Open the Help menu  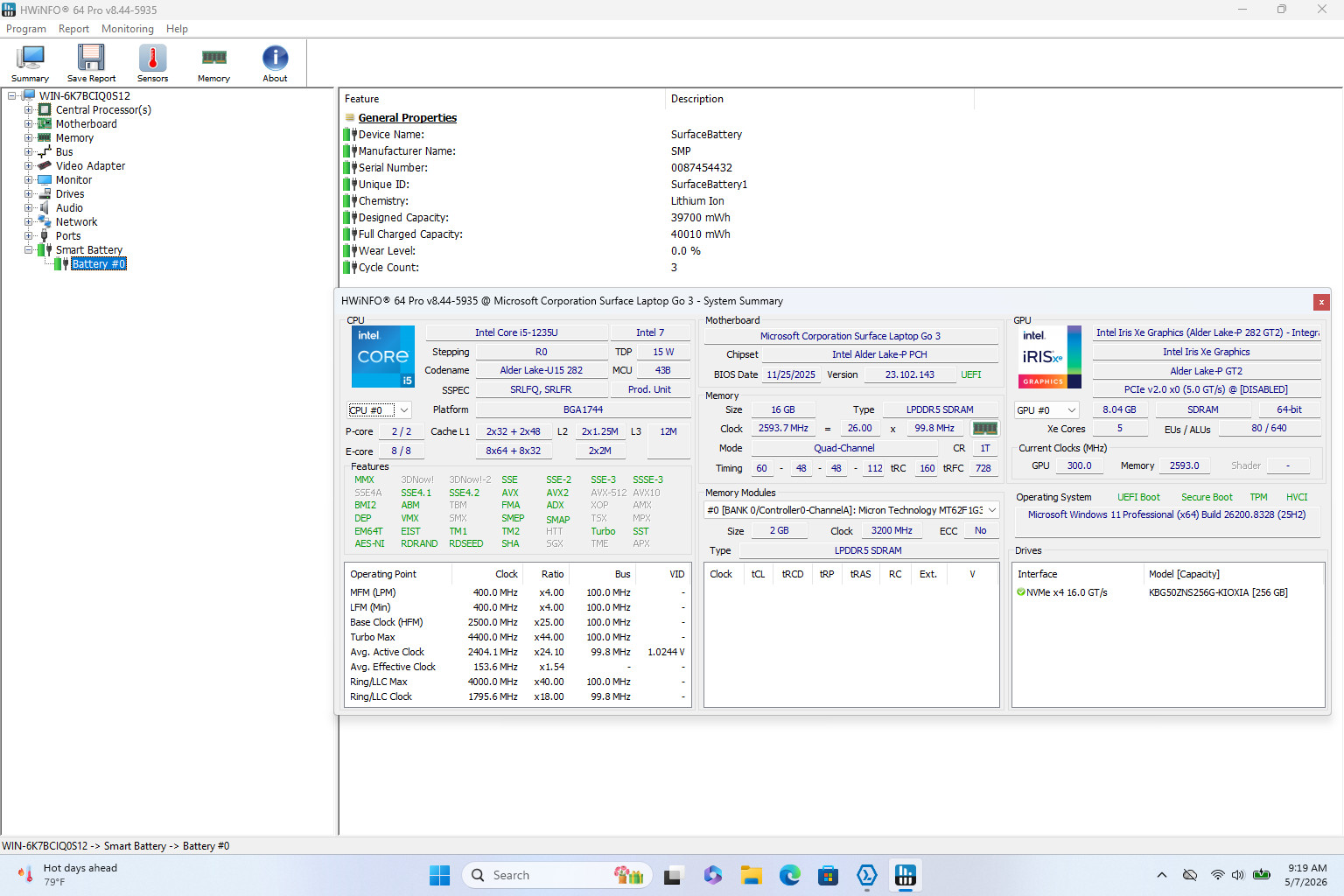point(177,29)
